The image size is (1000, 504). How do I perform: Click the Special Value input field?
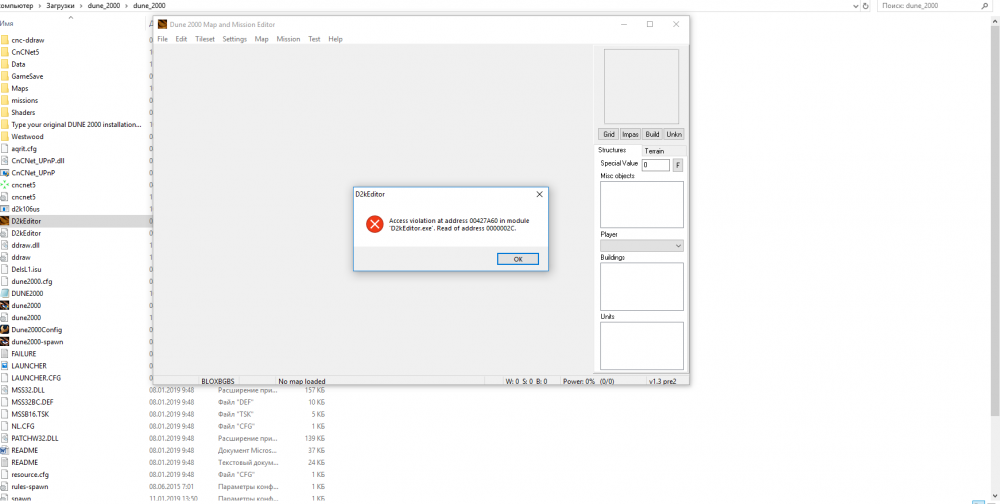pyautogui.click(x=656, y=165)
